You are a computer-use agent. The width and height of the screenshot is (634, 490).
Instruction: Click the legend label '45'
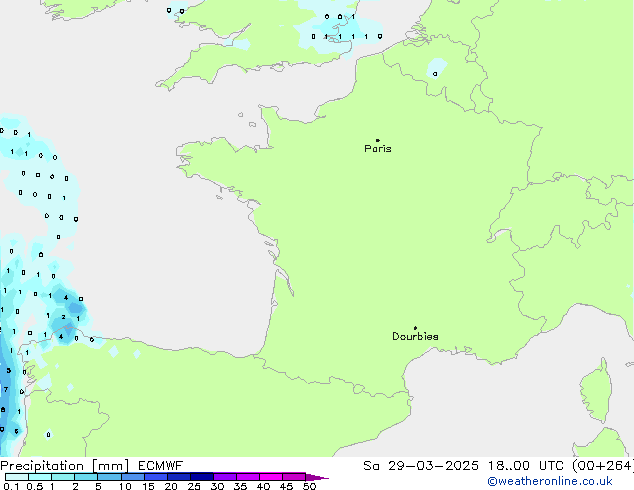click(x=286, y=486)
